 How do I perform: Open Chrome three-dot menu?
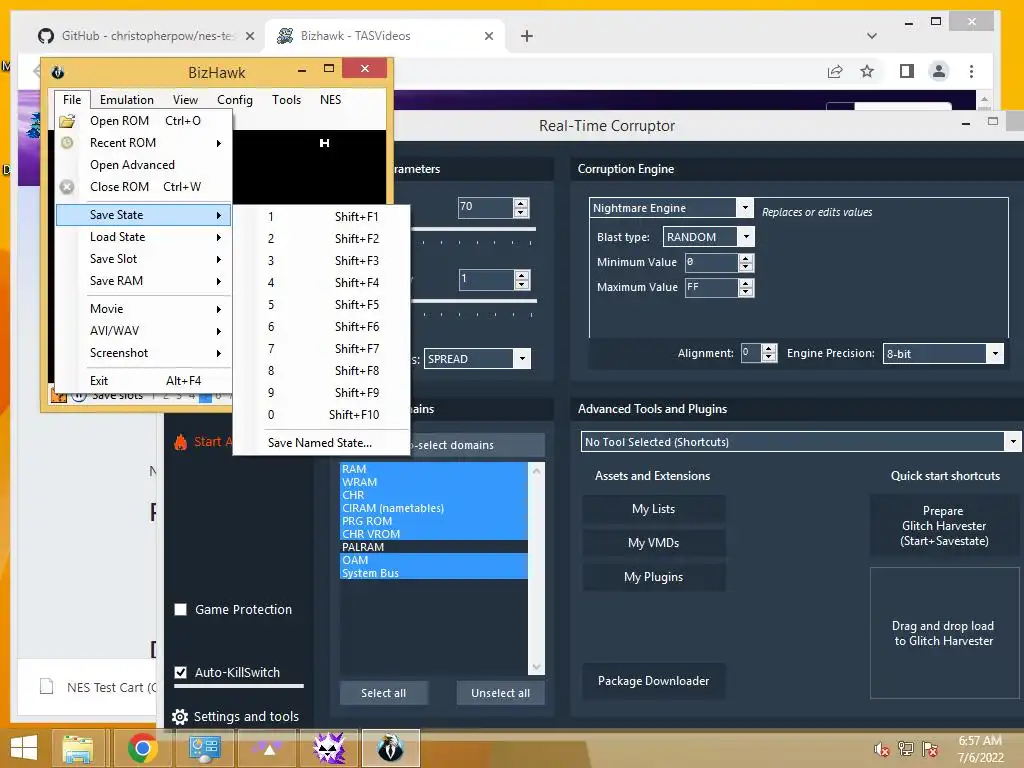point(972,71)
